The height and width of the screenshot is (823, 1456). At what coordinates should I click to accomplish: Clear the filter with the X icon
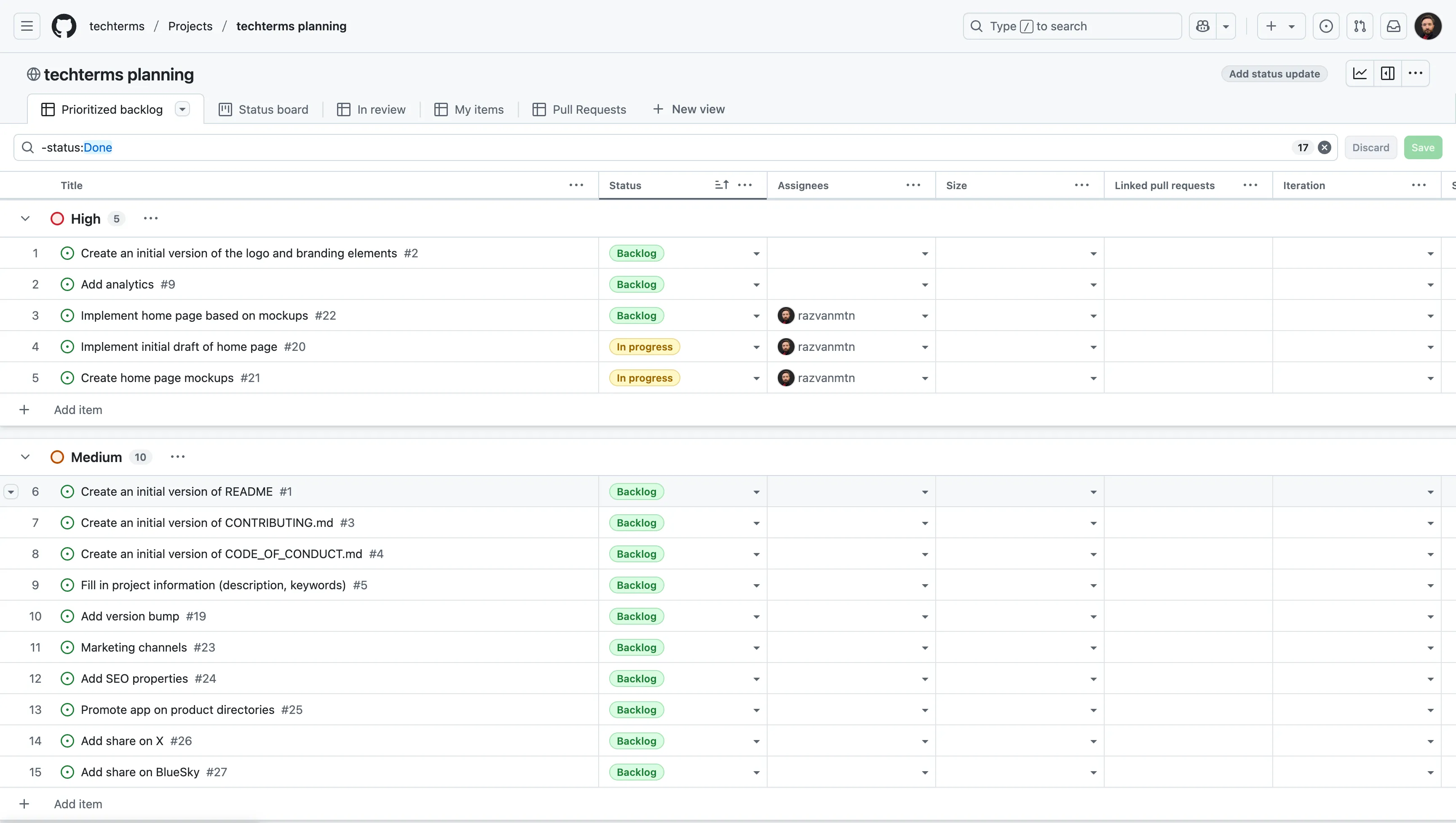[x=1324, y=147]
